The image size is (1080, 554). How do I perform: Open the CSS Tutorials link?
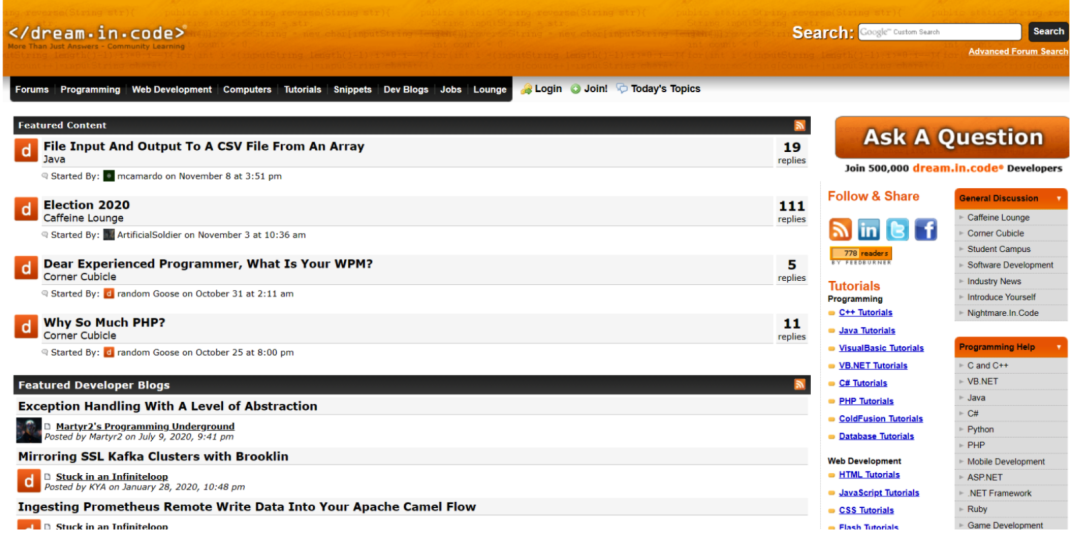pos(866,511)
